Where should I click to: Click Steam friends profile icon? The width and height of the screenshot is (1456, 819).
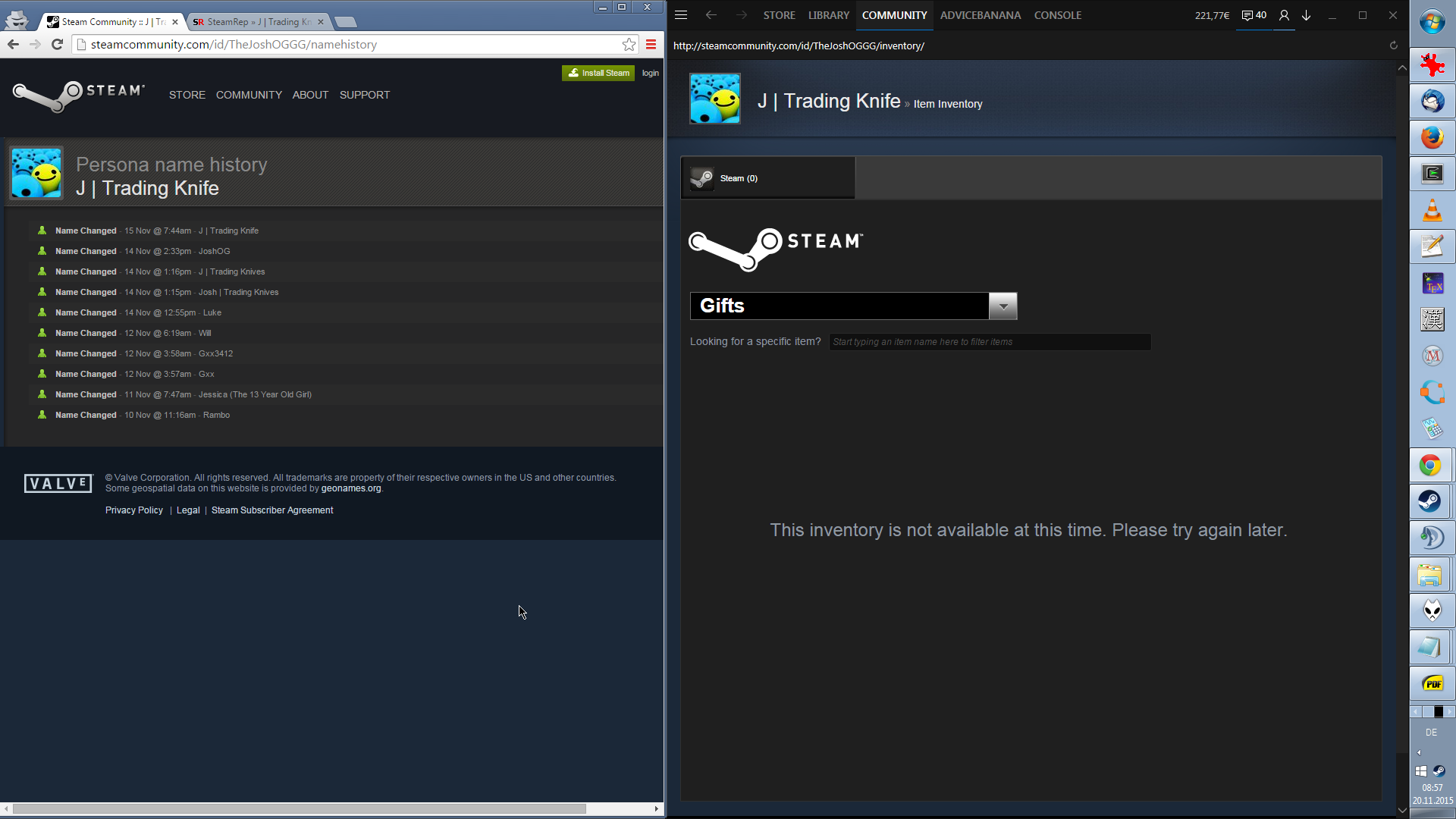1284,15
